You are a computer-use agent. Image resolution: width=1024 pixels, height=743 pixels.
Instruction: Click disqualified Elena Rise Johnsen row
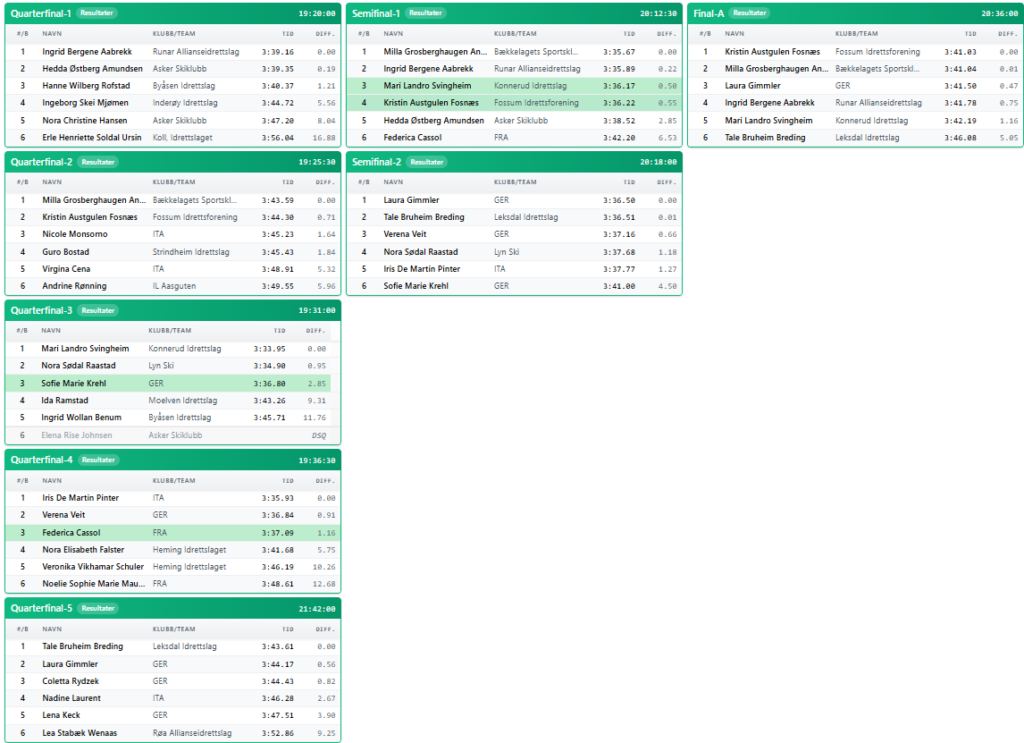tap(168, 435)
